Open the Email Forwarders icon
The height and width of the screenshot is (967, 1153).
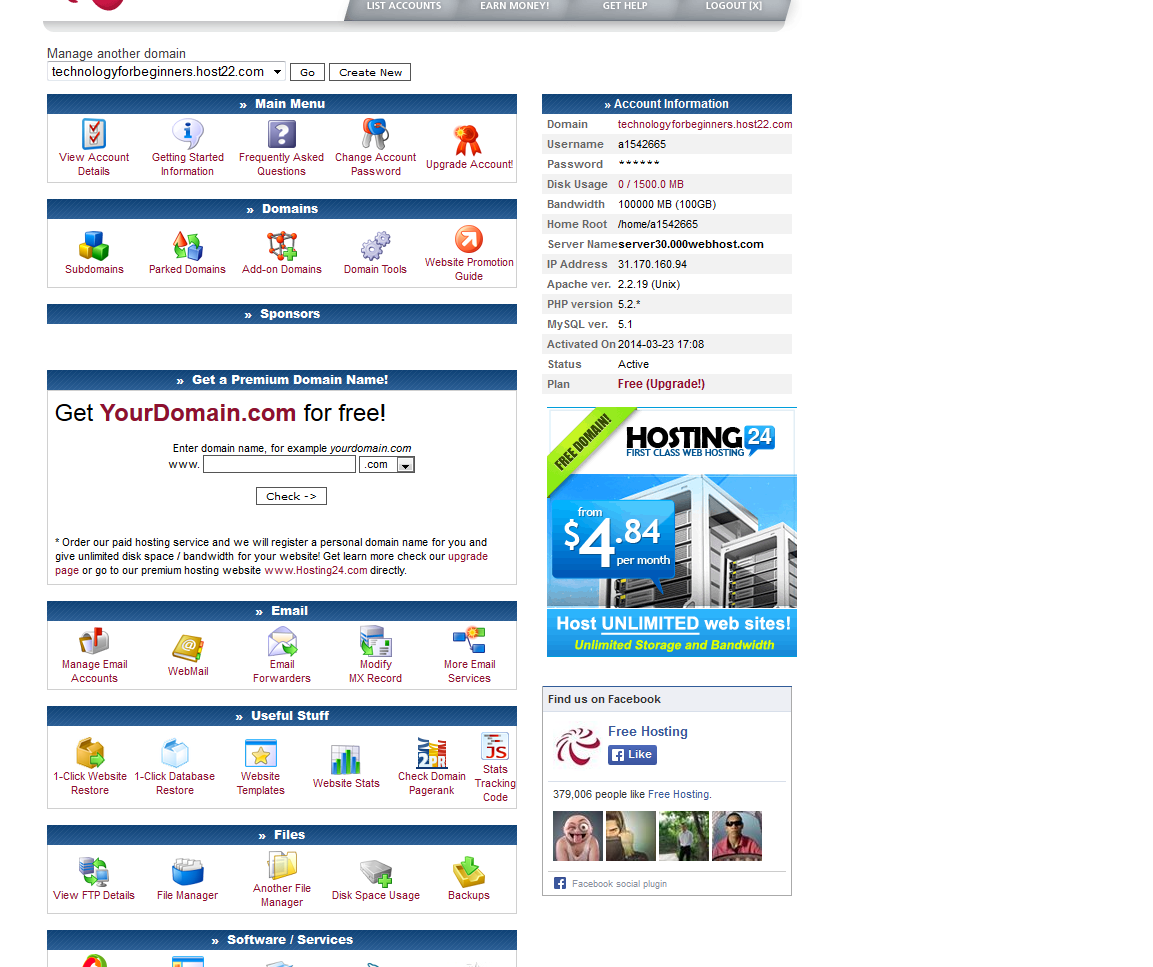pyautogui.click(x=282, y=641)
